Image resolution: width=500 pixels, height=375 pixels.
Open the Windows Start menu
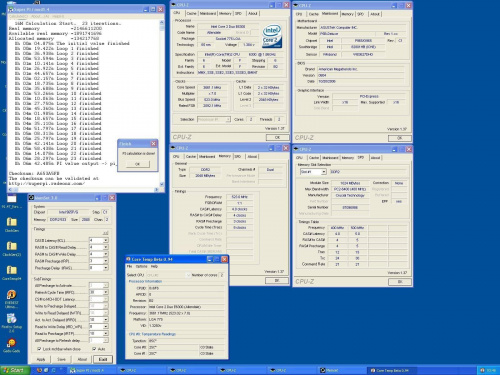click(15, 370)
